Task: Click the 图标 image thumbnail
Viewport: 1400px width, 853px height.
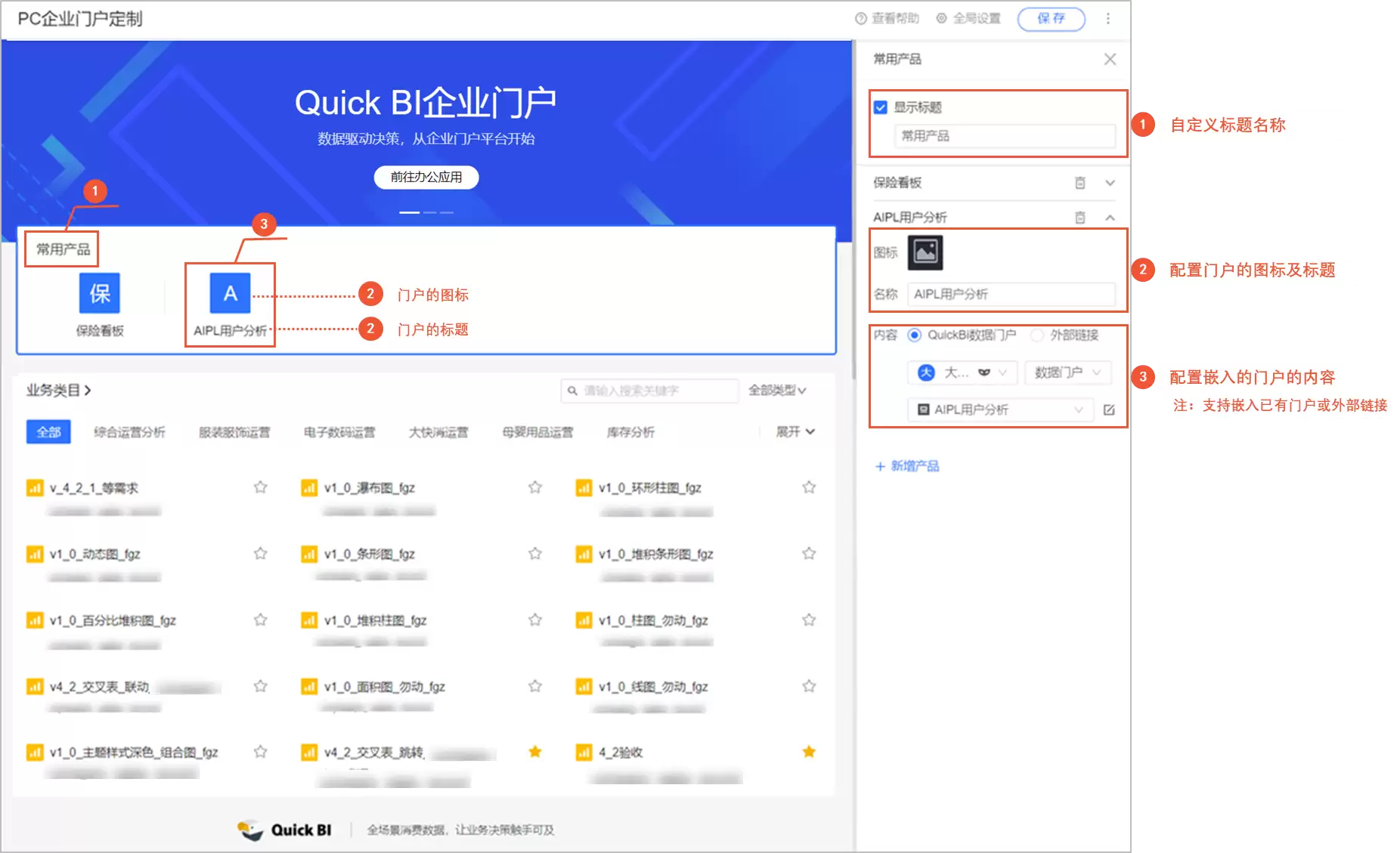Action: [x=925, y=252]
